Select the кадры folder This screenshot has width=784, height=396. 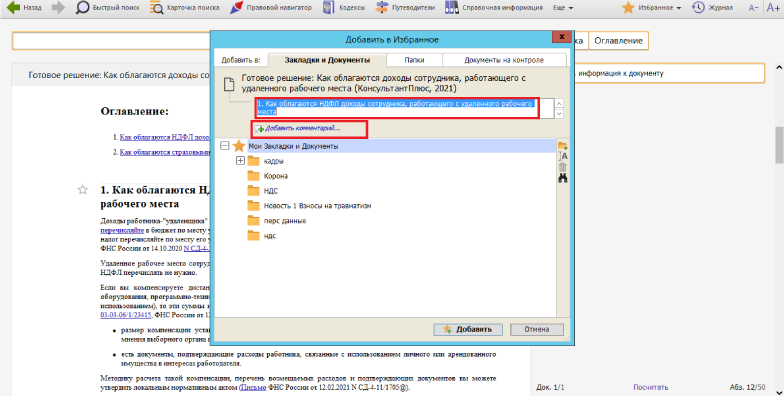[274, 161]
